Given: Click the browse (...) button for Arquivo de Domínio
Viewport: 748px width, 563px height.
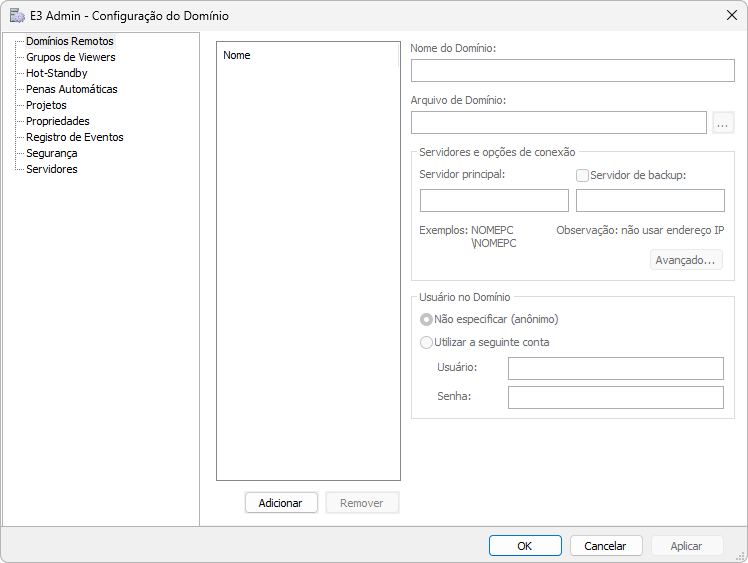Looking at the screenshot, I should coord(724,123).
